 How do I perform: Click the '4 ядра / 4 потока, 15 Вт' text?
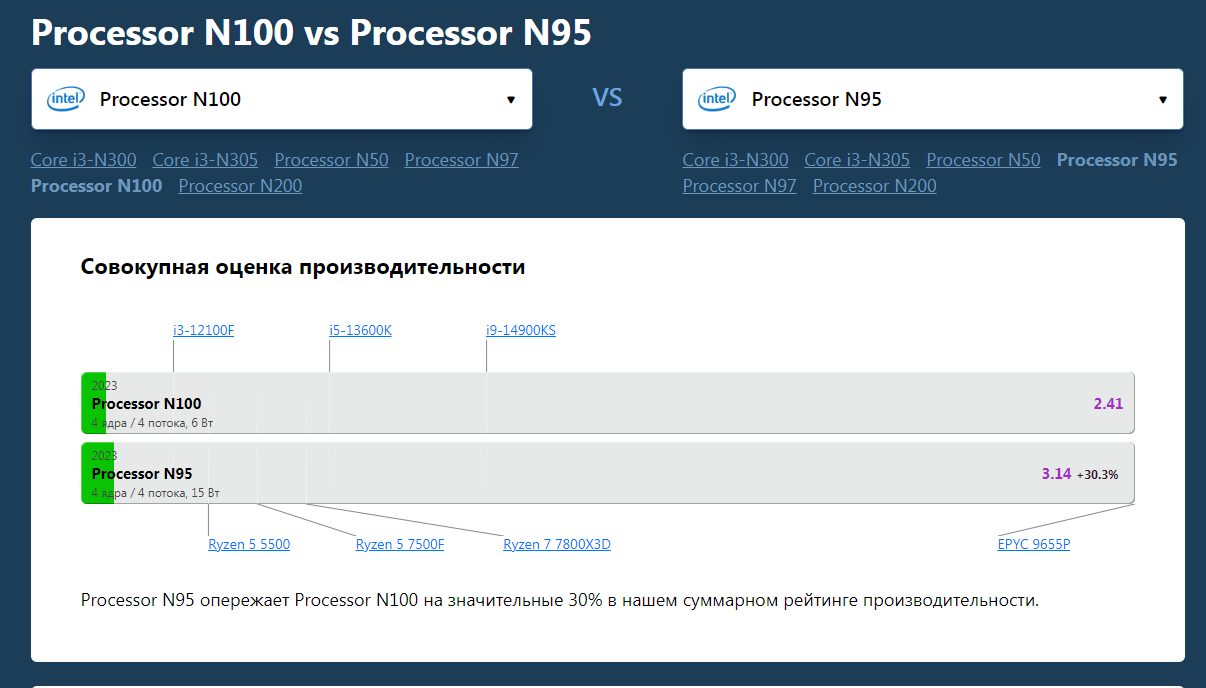click(x=155, y=493)
